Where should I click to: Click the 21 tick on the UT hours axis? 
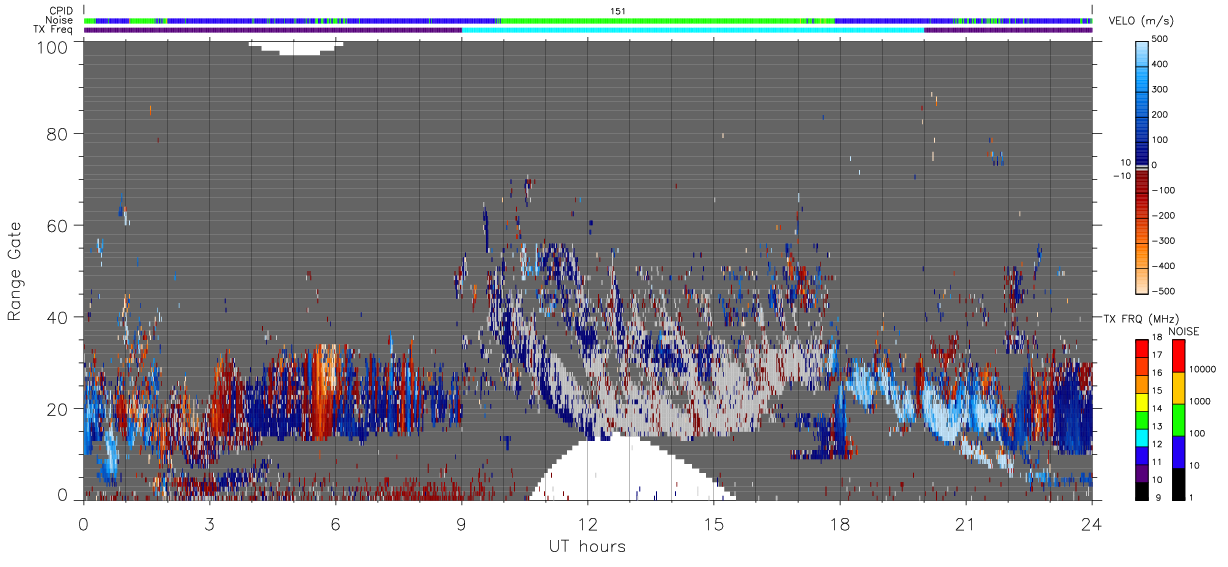[966, 524]
